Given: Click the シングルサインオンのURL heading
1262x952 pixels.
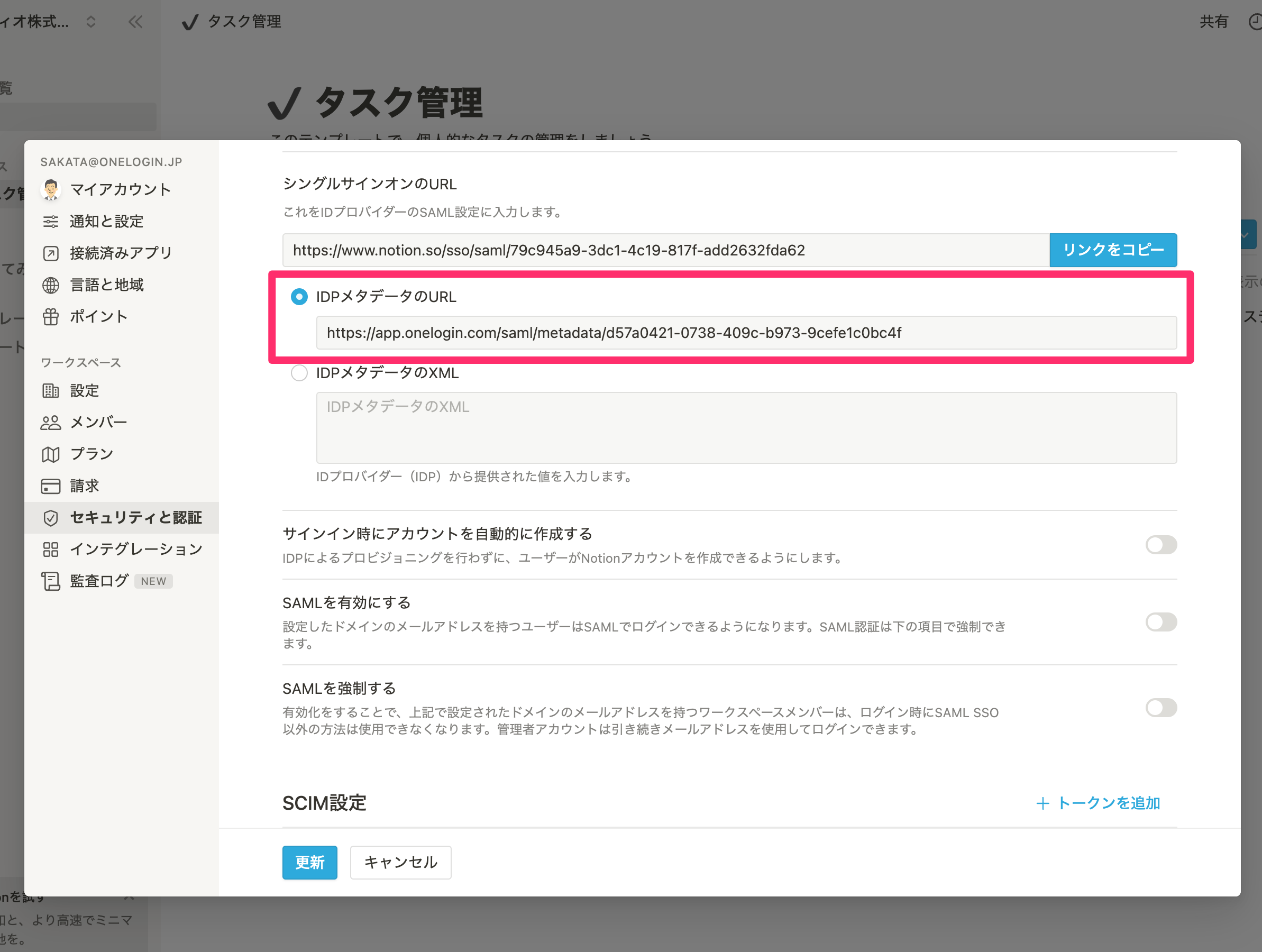Looking at the screenshot, I should pyautogui.click(x=370, y=184).
